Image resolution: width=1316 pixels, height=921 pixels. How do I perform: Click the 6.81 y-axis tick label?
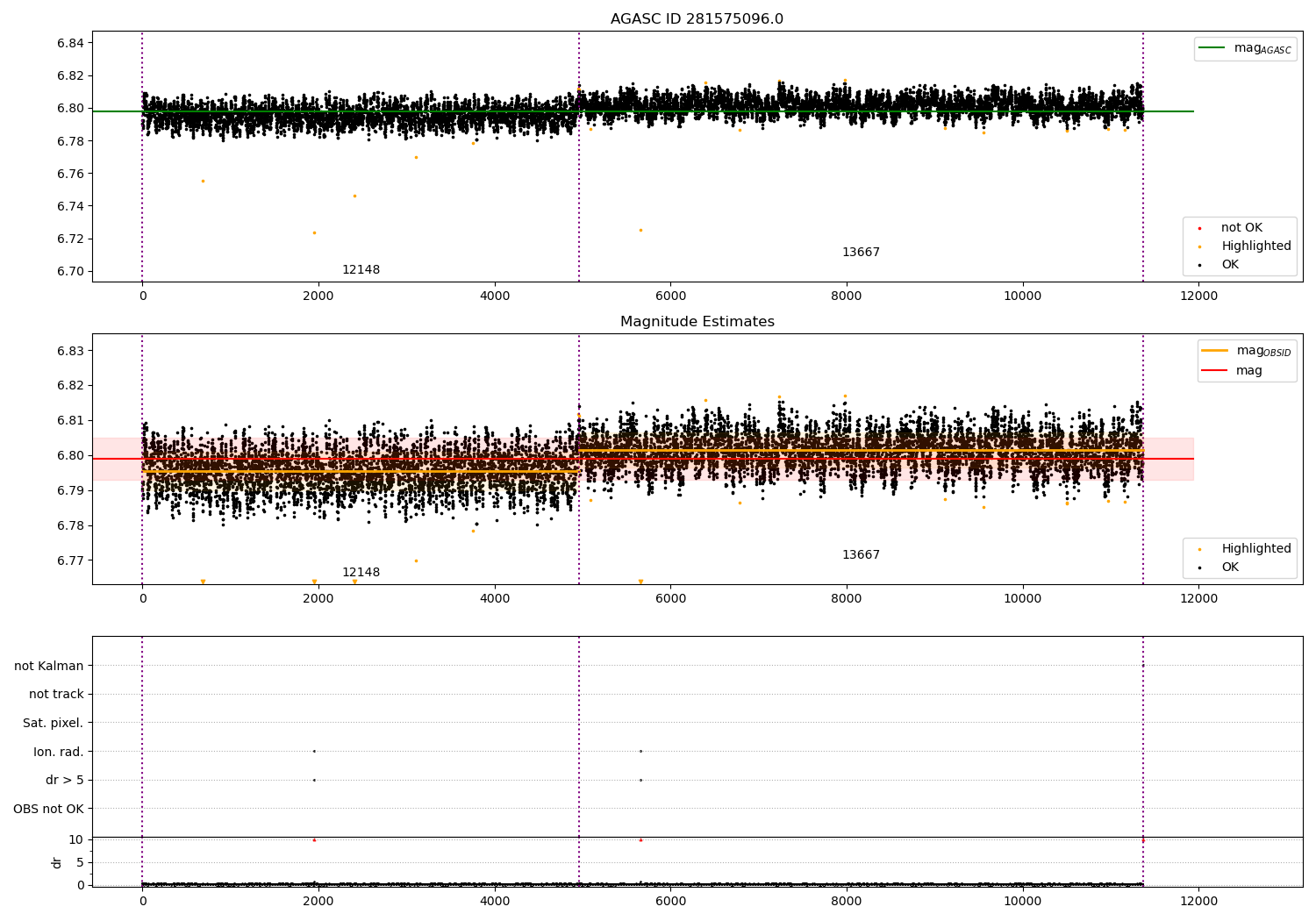(x=69, y=421)
